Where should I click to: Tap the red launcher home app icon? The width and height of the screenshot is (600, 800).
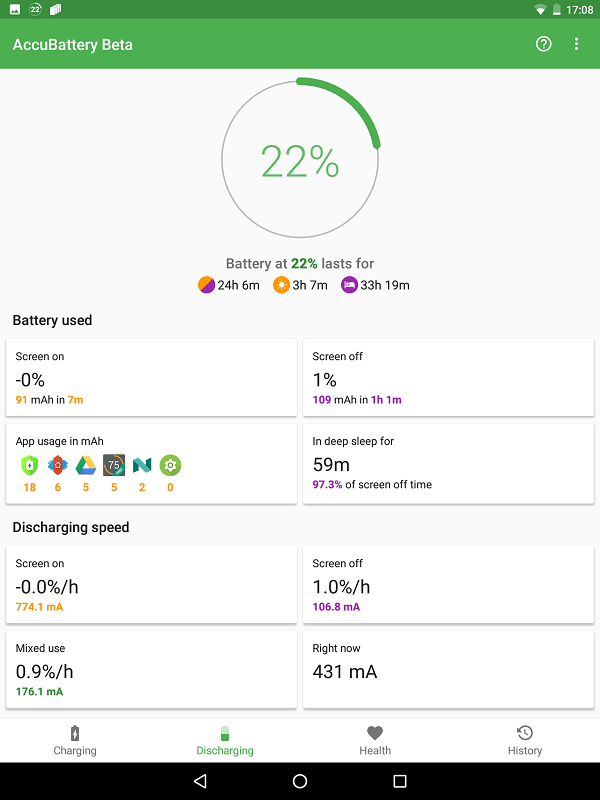58,465
